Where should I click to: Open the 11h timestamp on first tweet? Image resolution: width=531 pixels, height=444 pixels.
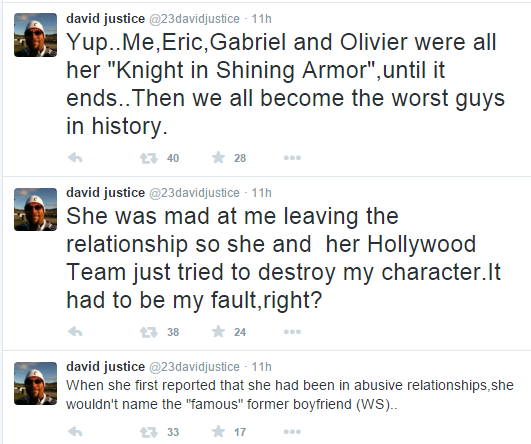point(261,19)
